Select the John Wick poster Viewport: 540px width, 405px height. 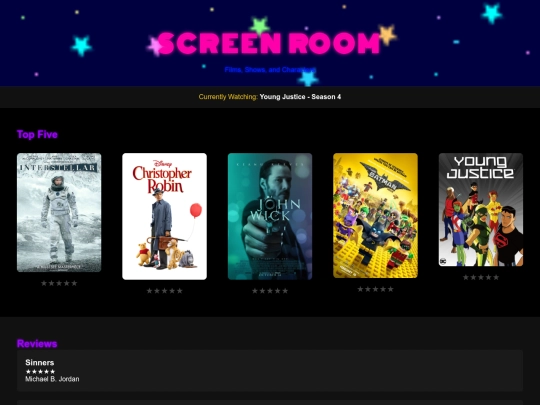[x=270, y=216]
